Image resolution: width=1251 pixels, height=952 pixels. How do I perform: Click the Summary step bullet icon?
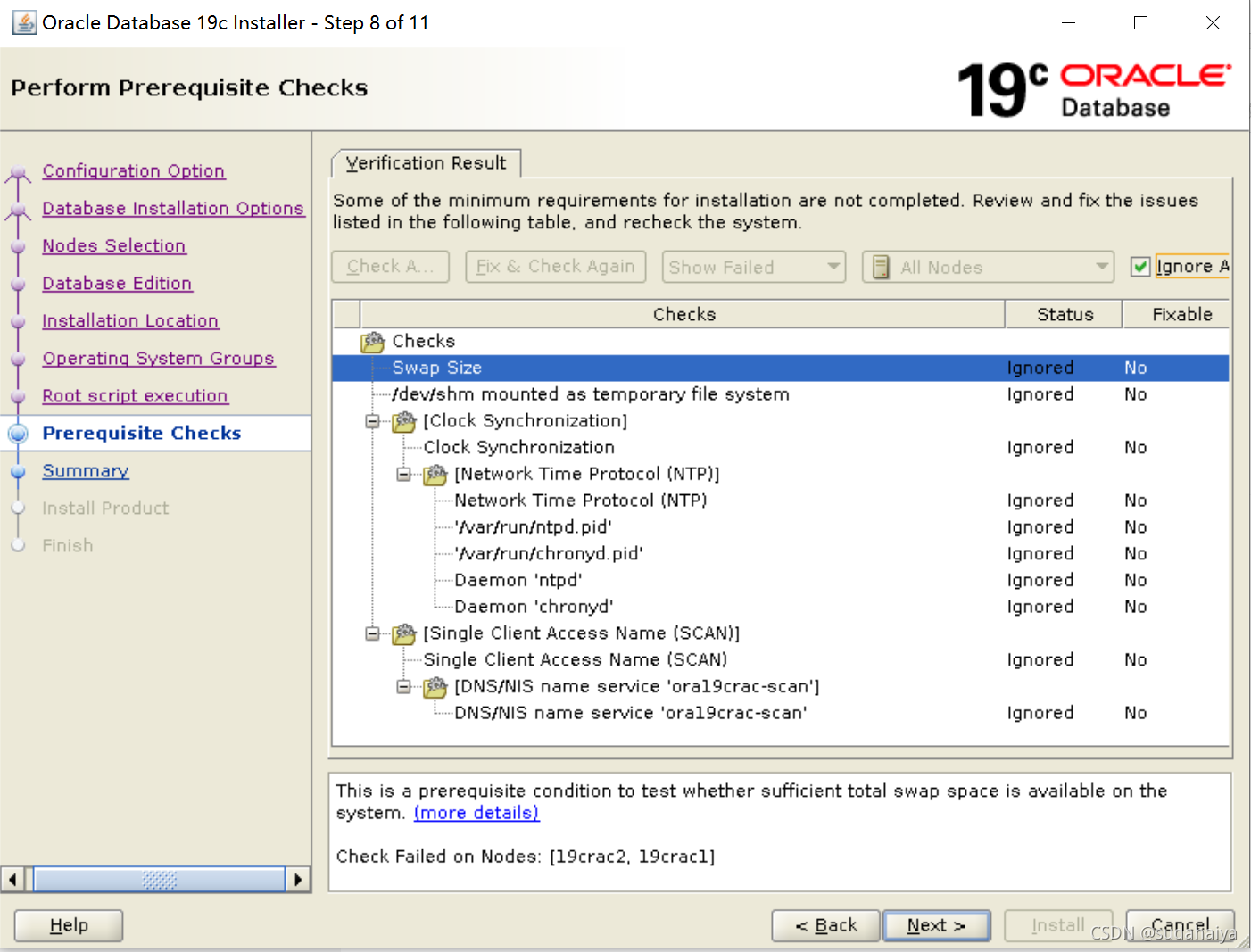click(18, 471)
